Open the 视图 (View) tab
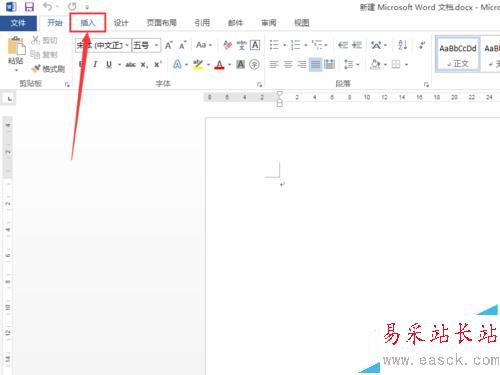 click(x=302, y=23)
